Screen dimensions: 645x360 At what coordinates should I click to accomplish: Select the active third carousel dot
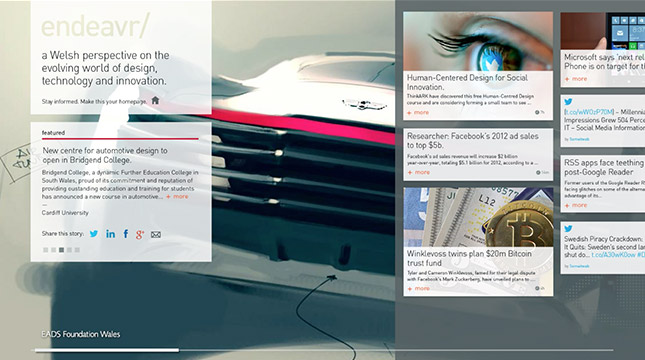[61, 250]
